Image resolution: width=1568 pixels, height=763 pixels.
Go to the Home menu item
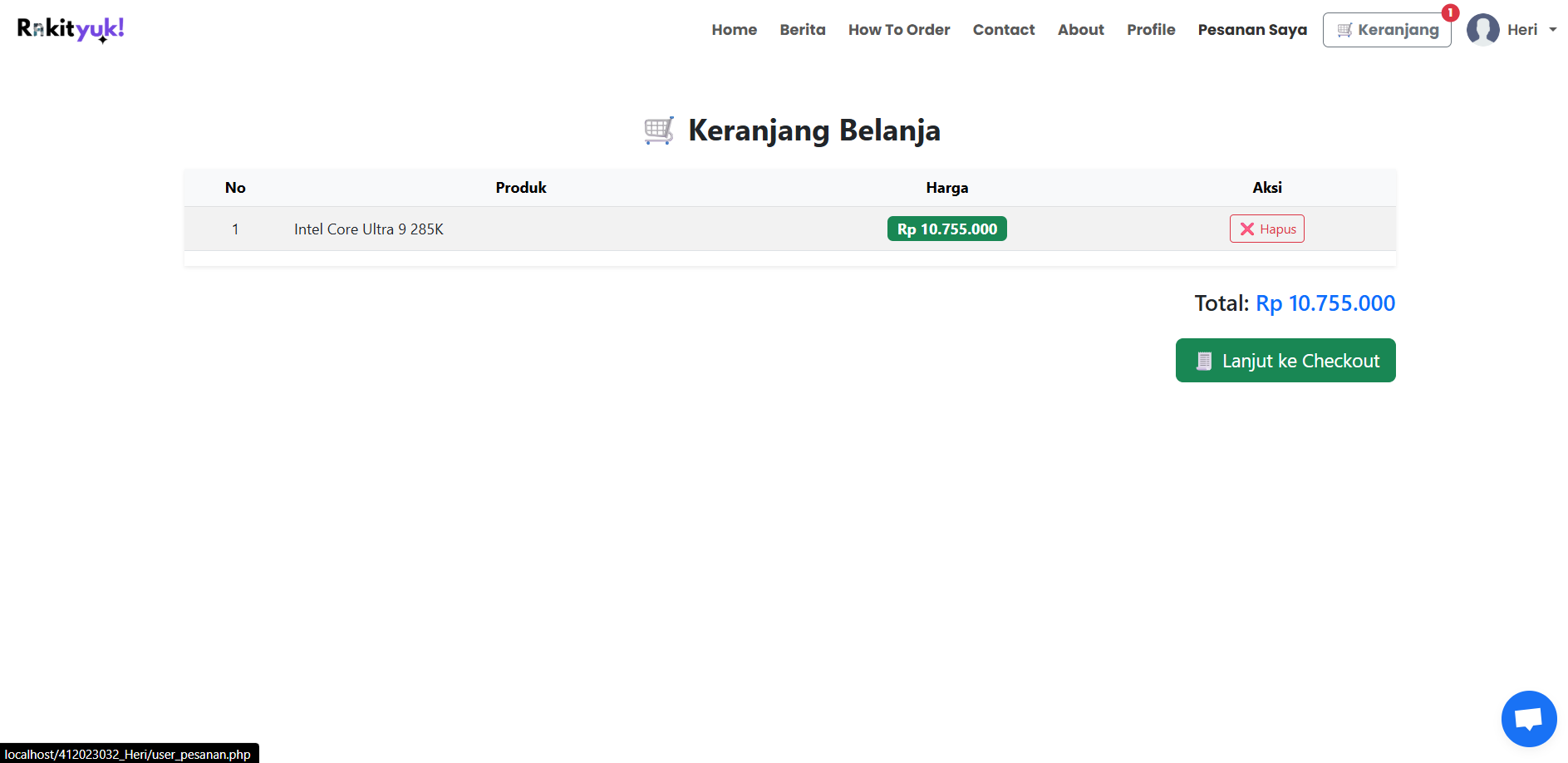[734, 30]
